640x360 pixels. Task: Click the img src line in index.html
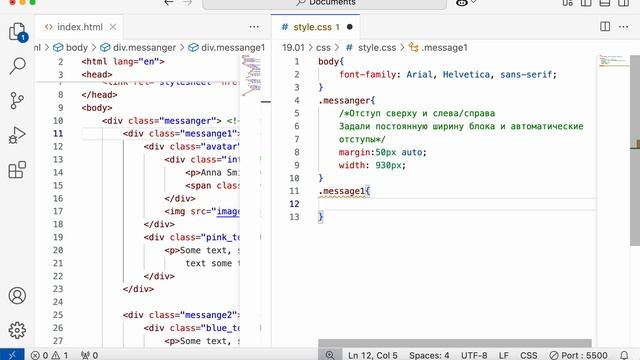pyautogui.click(x=202, y=211)
